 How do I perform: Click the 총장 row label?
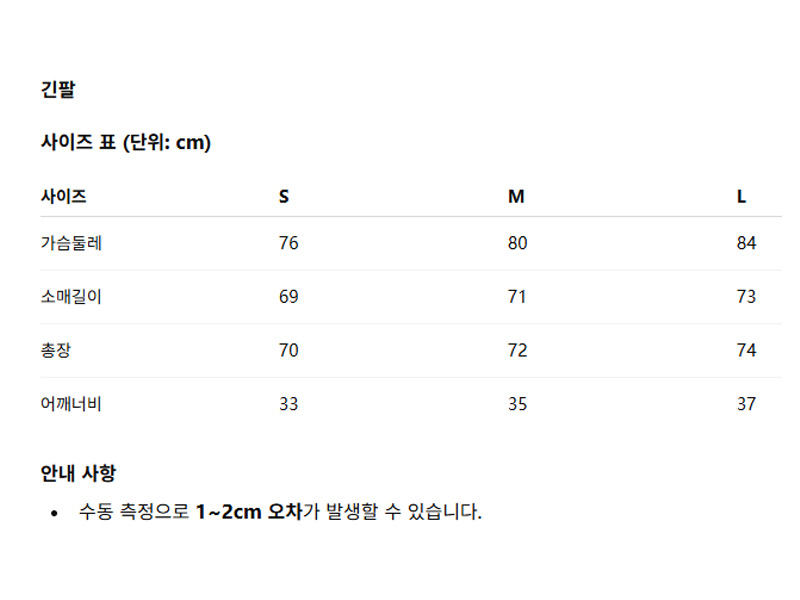[x=56, y=351]
